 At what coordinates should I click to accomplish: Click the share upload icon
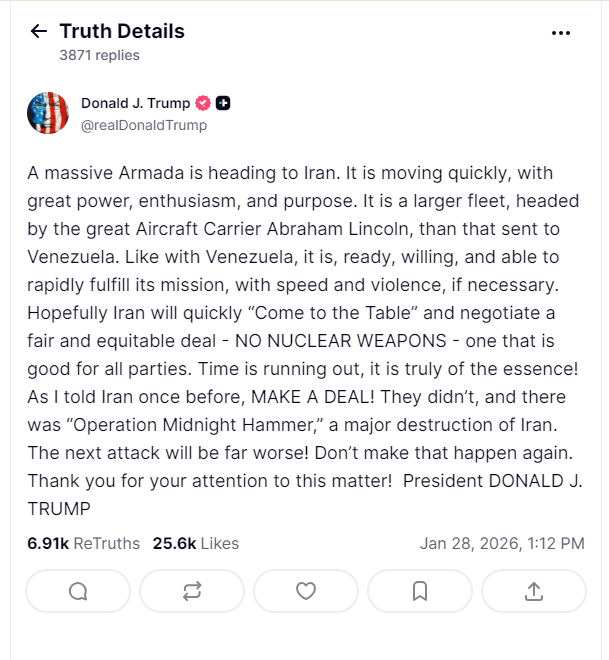(x=534, y=591)
